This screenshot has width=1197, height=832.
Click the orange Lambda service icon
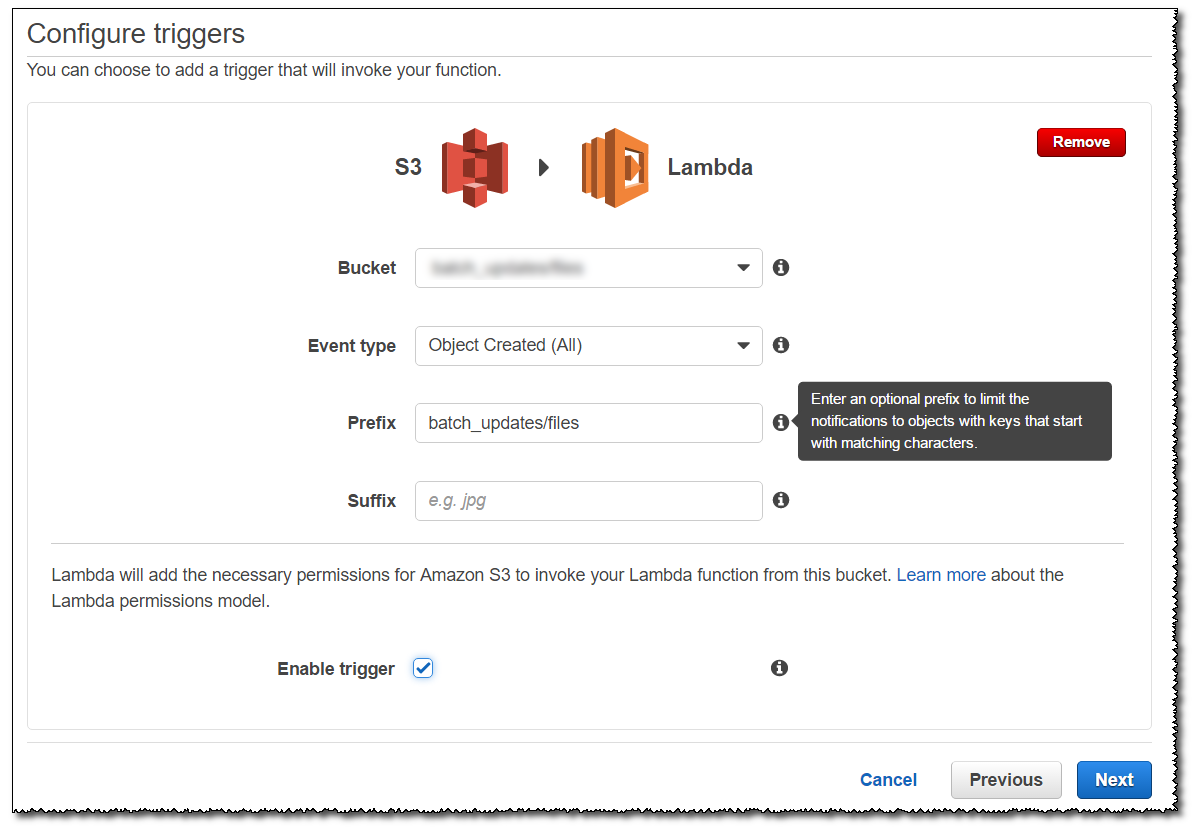coord(615,167)
